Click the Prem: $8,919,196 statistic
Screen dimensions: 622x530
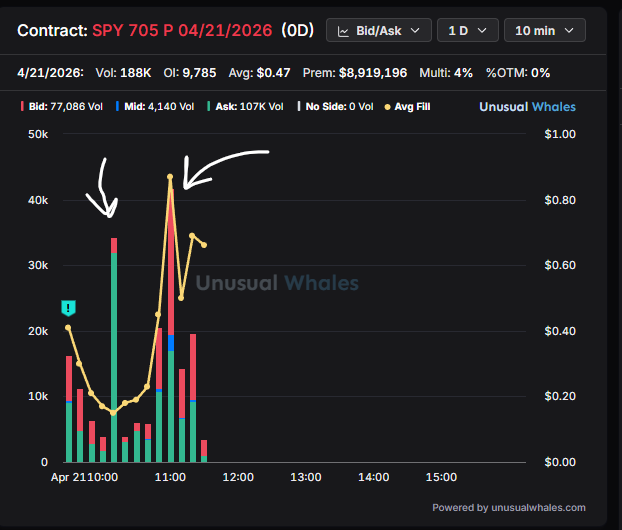(x=355, y=73)
